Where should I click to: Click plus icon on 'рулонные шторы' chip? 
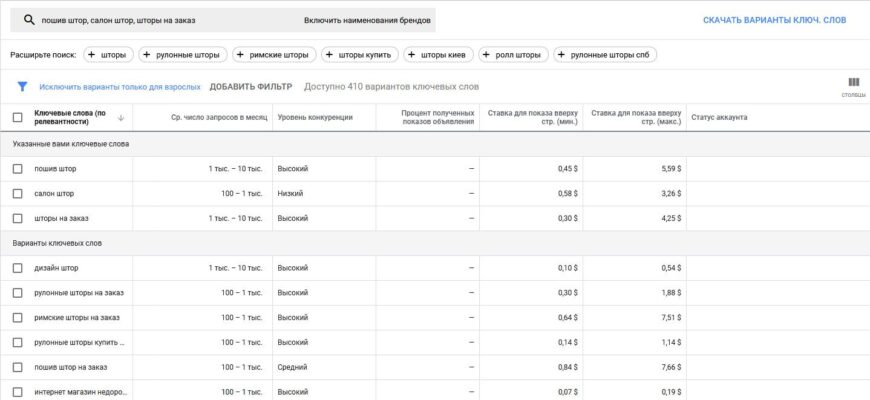pyautogui.click(x=147, y=55)
